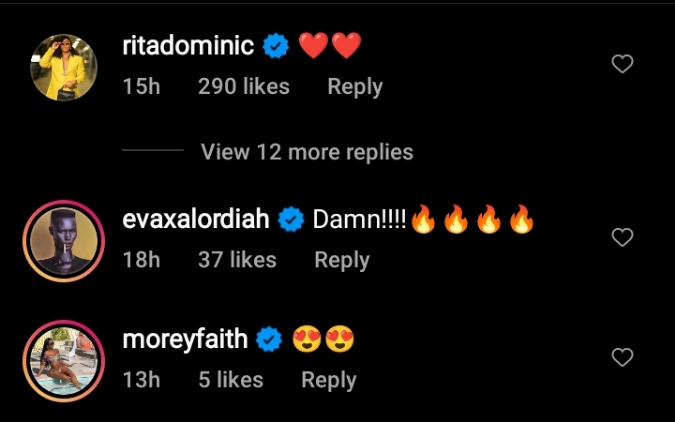Open moreyfaith's profile avatar
Viewport: 675px width, 422px height.
point(64,360)
